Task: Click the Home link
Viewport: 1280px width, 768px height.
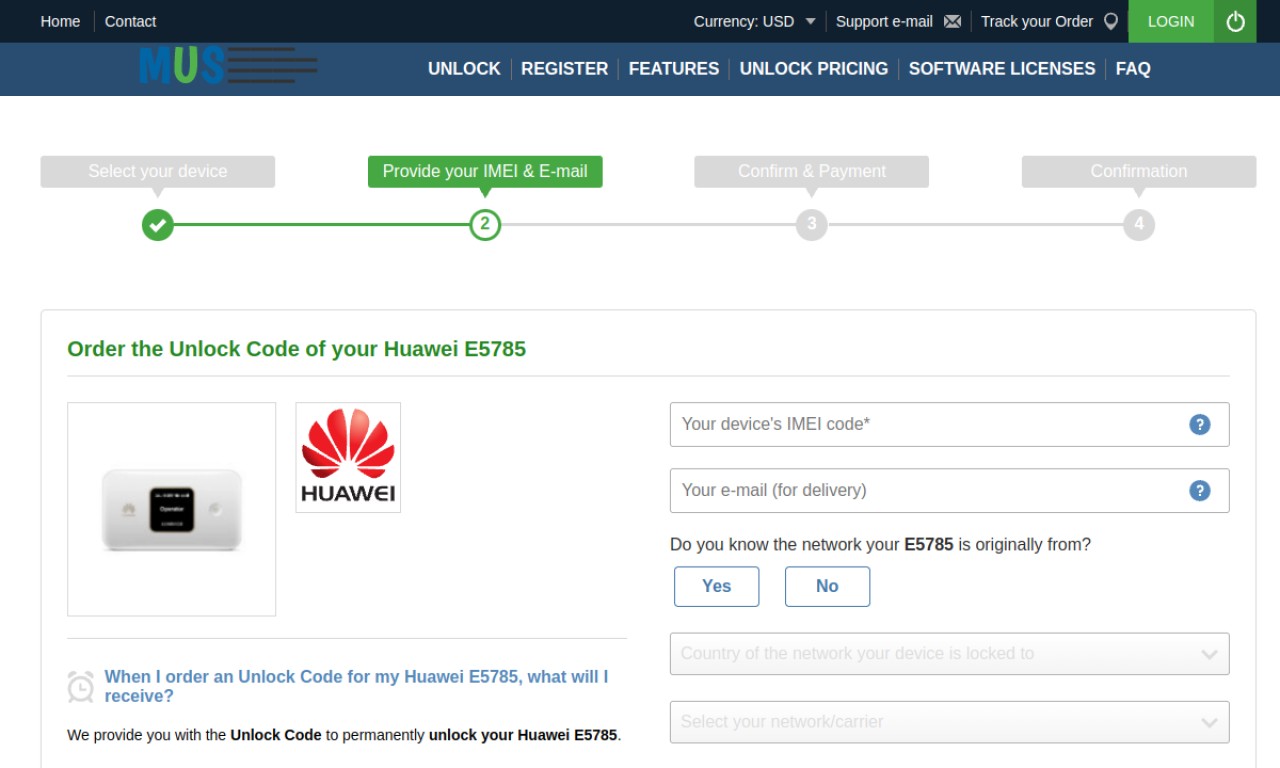Action: coord(60,21)
